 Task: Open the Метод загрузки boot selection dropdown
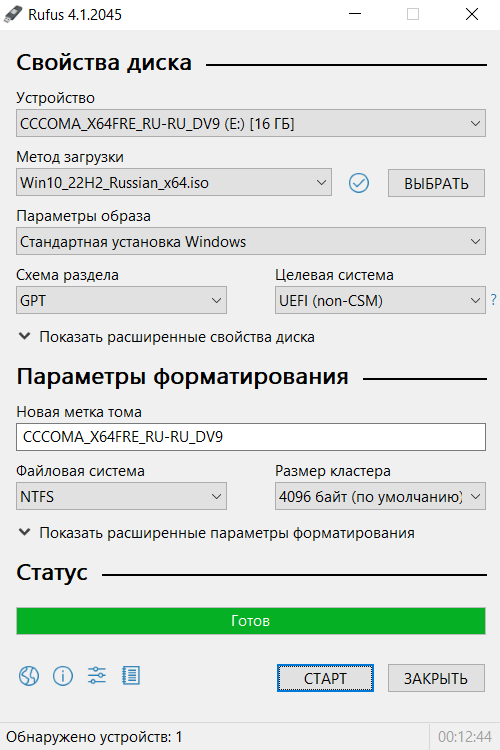point(174,182)
